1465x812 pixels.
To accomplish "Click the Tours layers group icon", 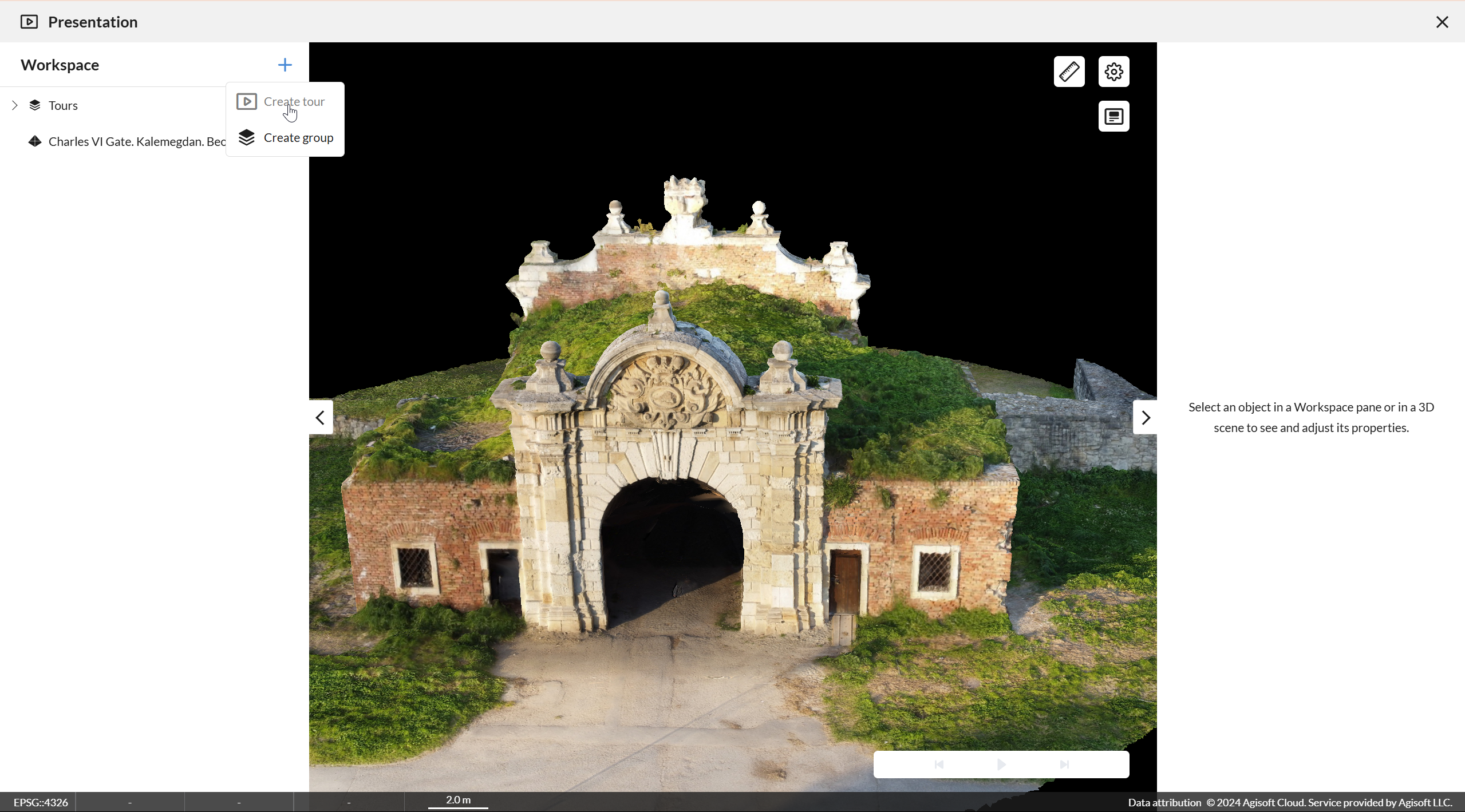I will (x=35, y=105).
